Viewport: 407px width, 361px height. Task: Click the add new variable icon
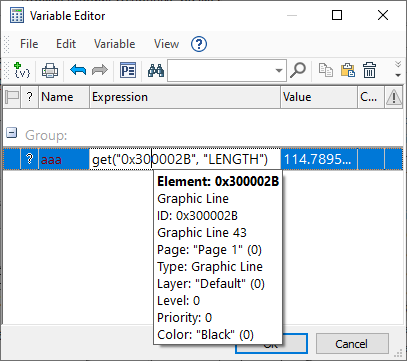22,70
